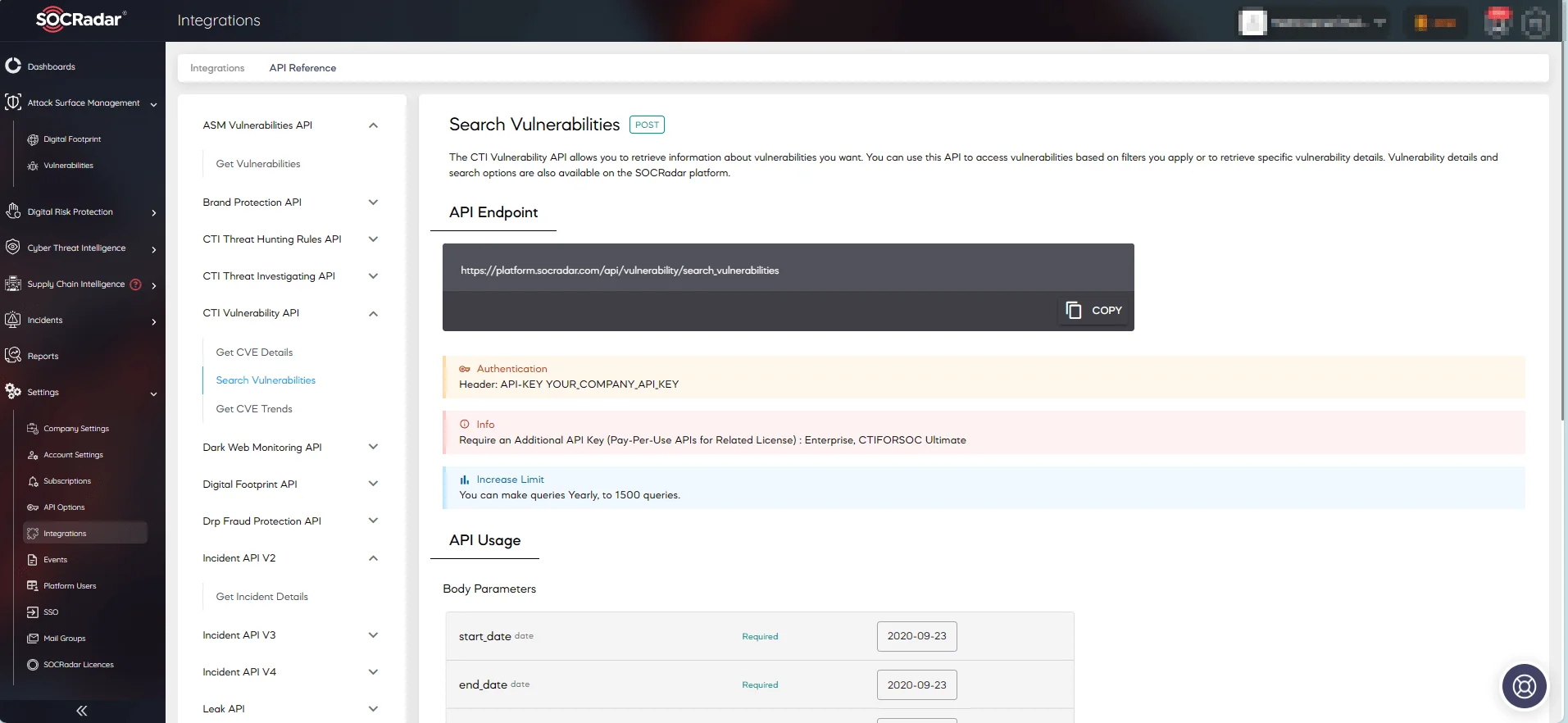Click the Subscriptions bell icon

(33, 481)
